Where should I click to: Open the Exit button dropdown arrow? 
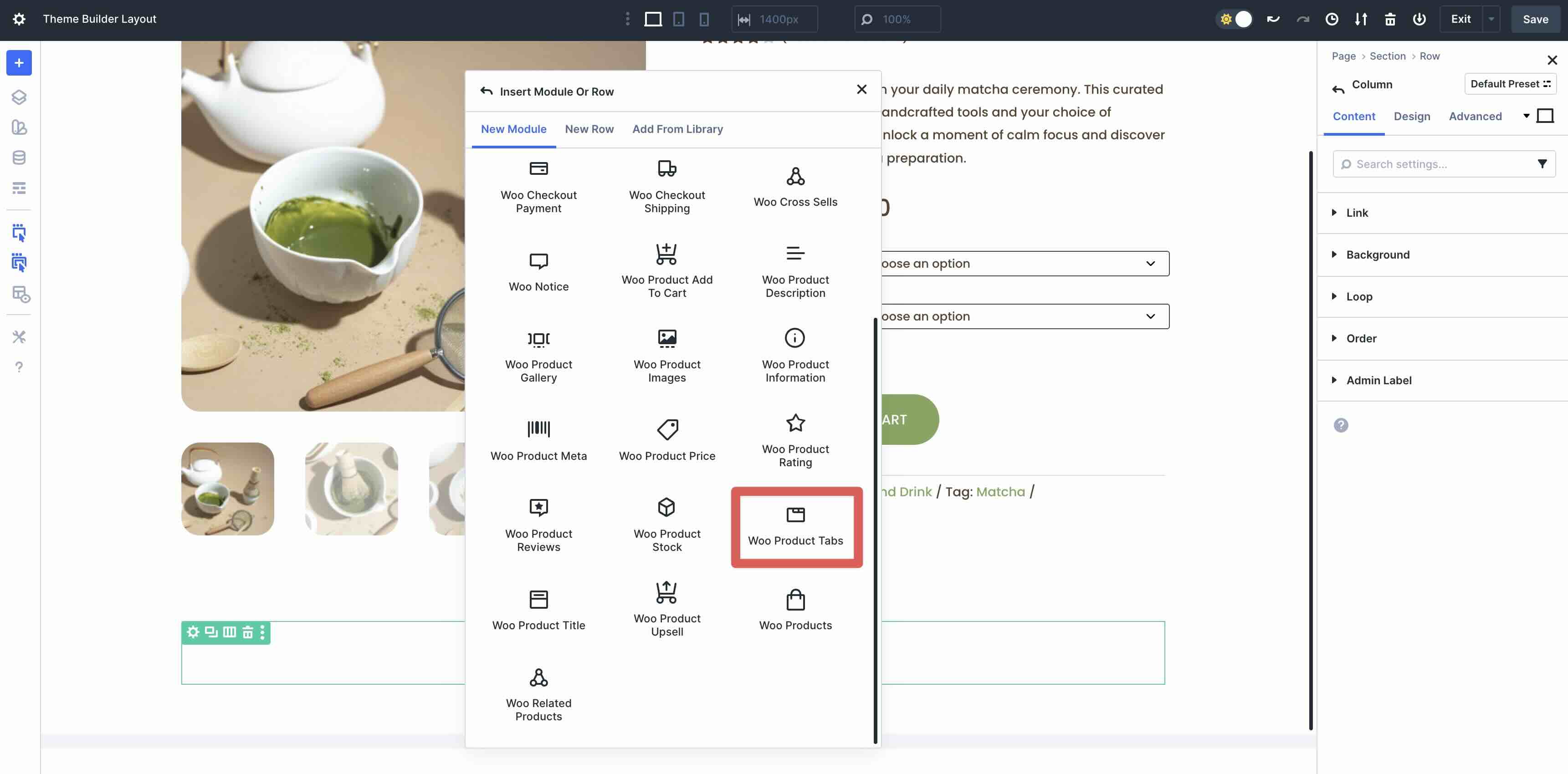[1491, 19]
